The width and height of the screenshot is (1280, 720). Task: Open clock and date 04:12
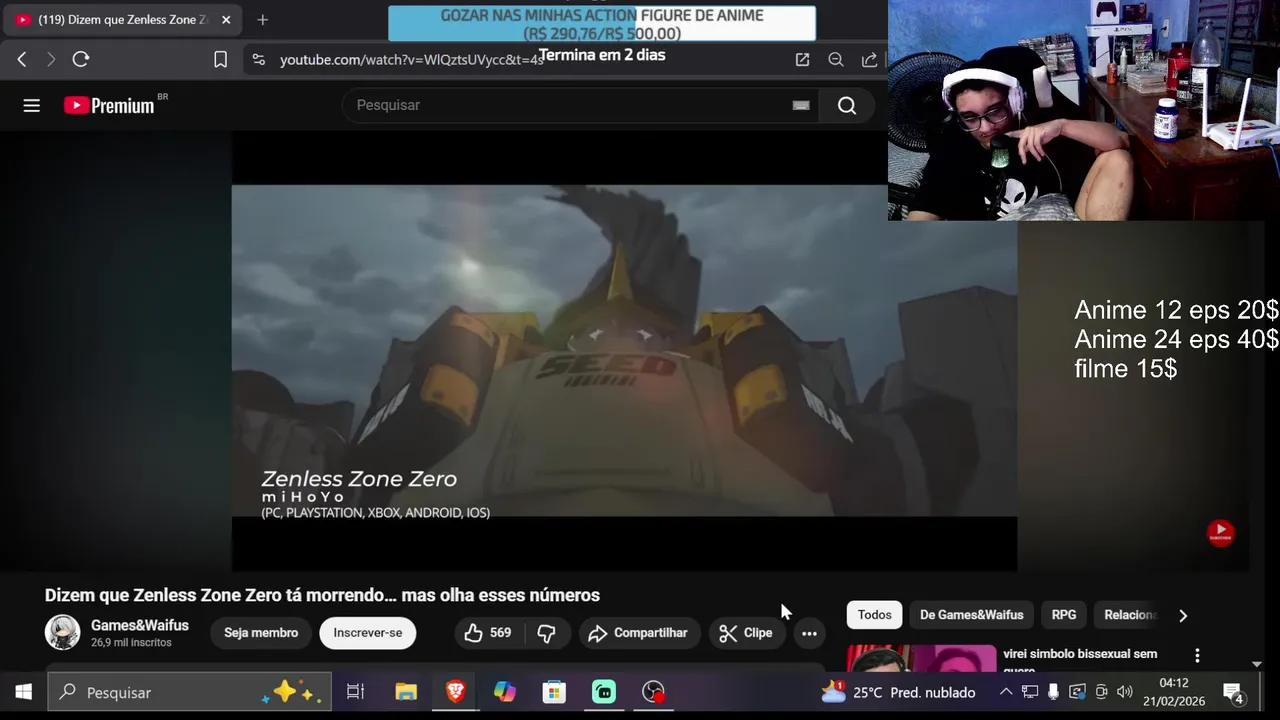pyautogui.click(x=1174, y=692)
